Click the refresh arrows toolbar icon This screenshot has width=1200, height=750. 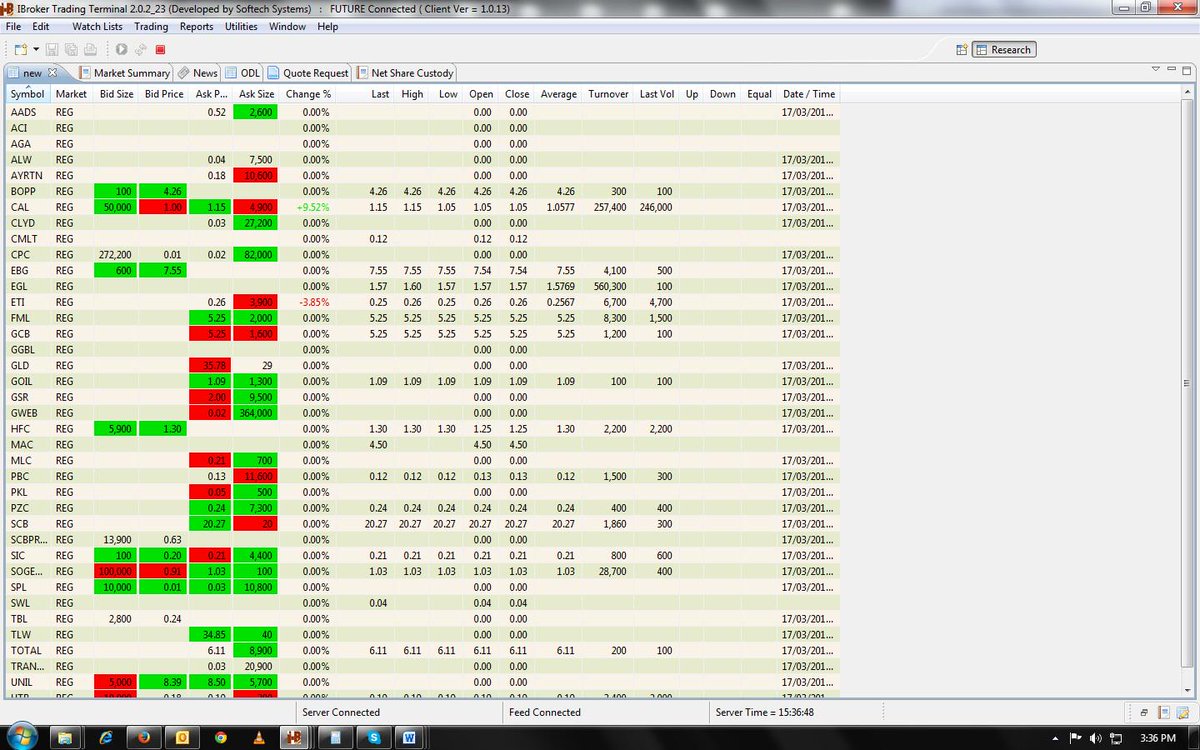(x=140, y=49)
